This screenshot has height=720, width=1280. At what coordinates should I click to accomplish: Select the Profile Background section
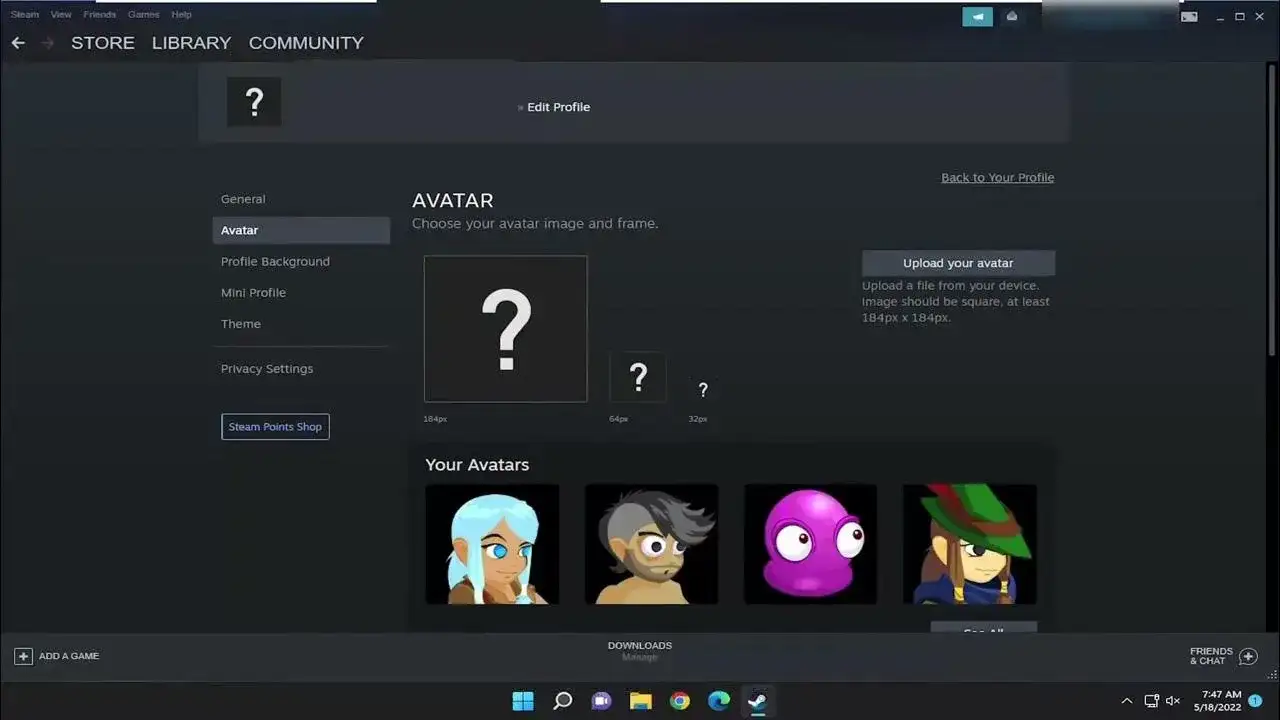pos(275,261)
